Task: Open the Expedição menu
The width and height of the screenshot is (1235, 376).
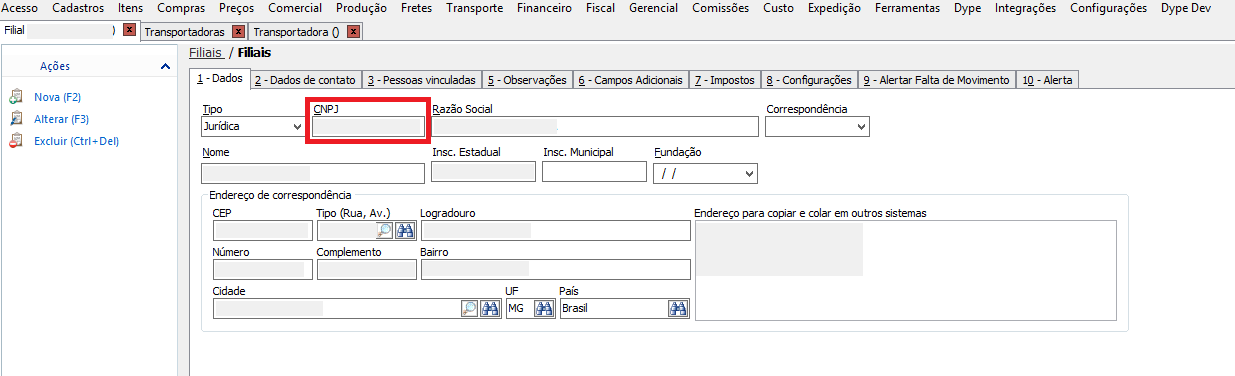Action: [834, 8]
